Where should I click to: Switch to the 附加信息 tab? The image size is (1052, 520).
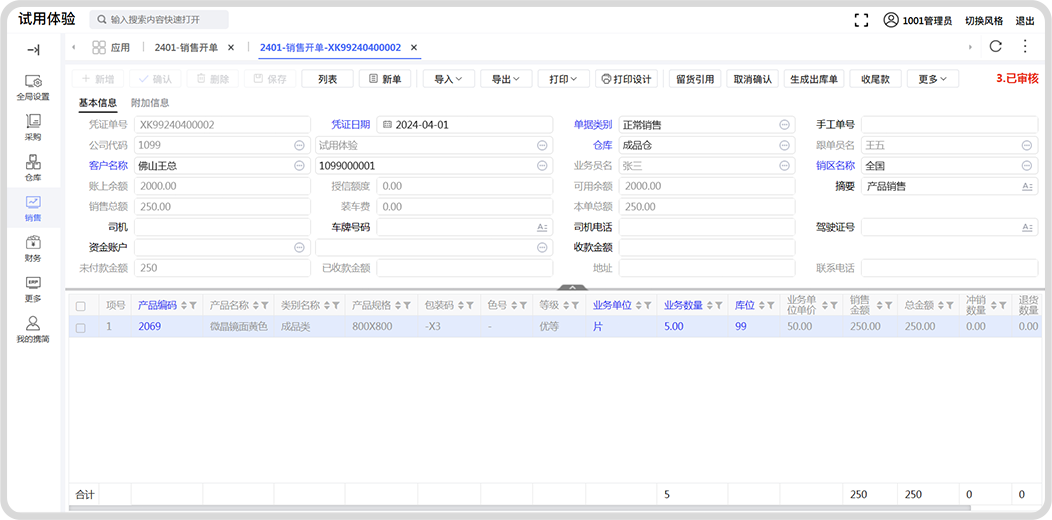coord(150,103)
